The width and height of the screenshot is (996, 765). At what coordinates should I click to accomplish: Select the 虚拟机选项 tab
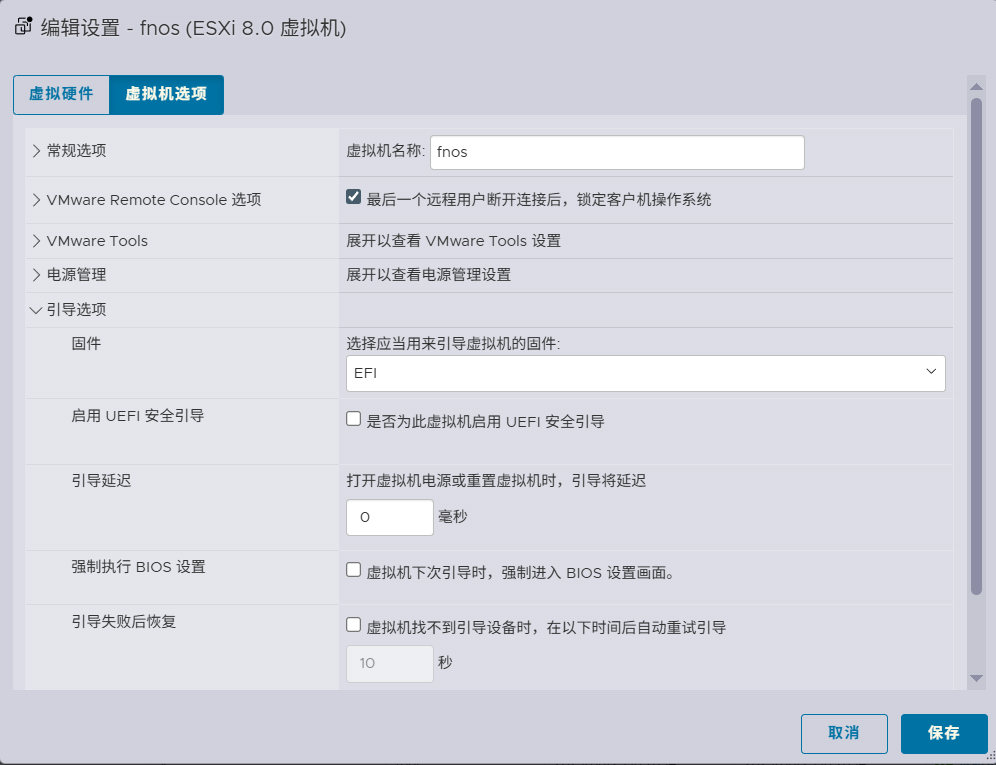[x=166, y=95]
